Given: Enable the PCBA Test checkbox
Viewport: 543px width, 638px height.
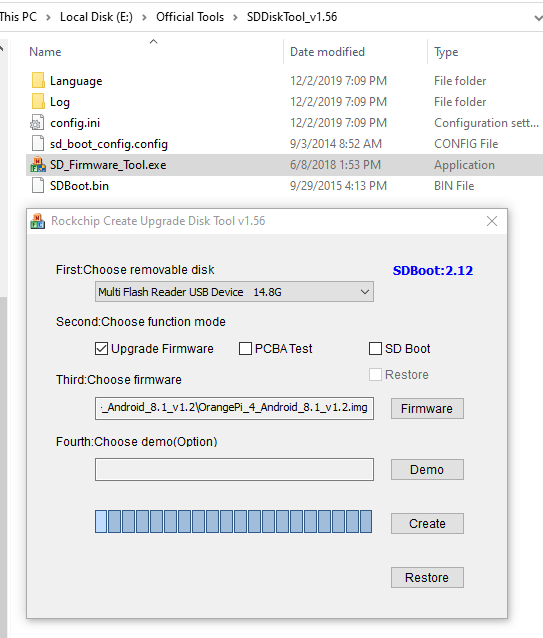Looking at the screenshot, I should 245,349.
